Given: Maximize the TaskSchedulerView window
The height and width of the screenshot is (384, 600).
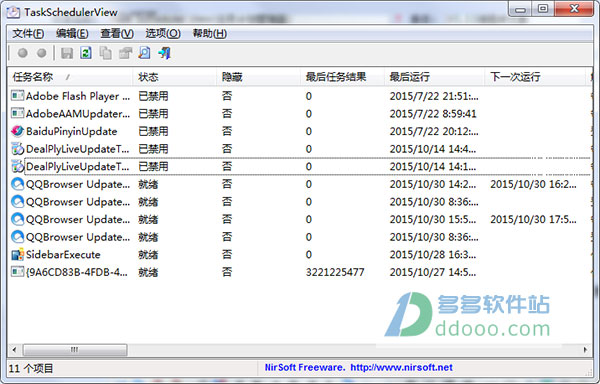Looking at the screenshot, I should coord(543,8).
